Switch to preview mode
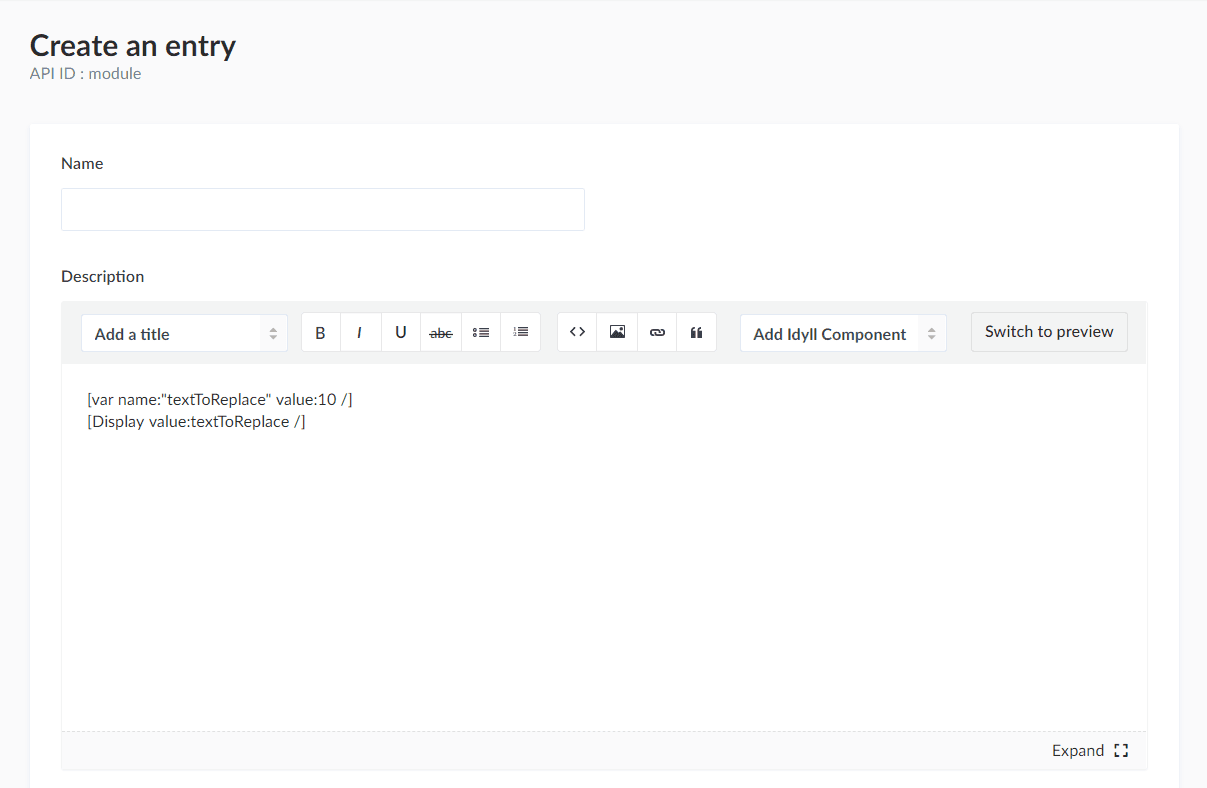 (1049, 332)
